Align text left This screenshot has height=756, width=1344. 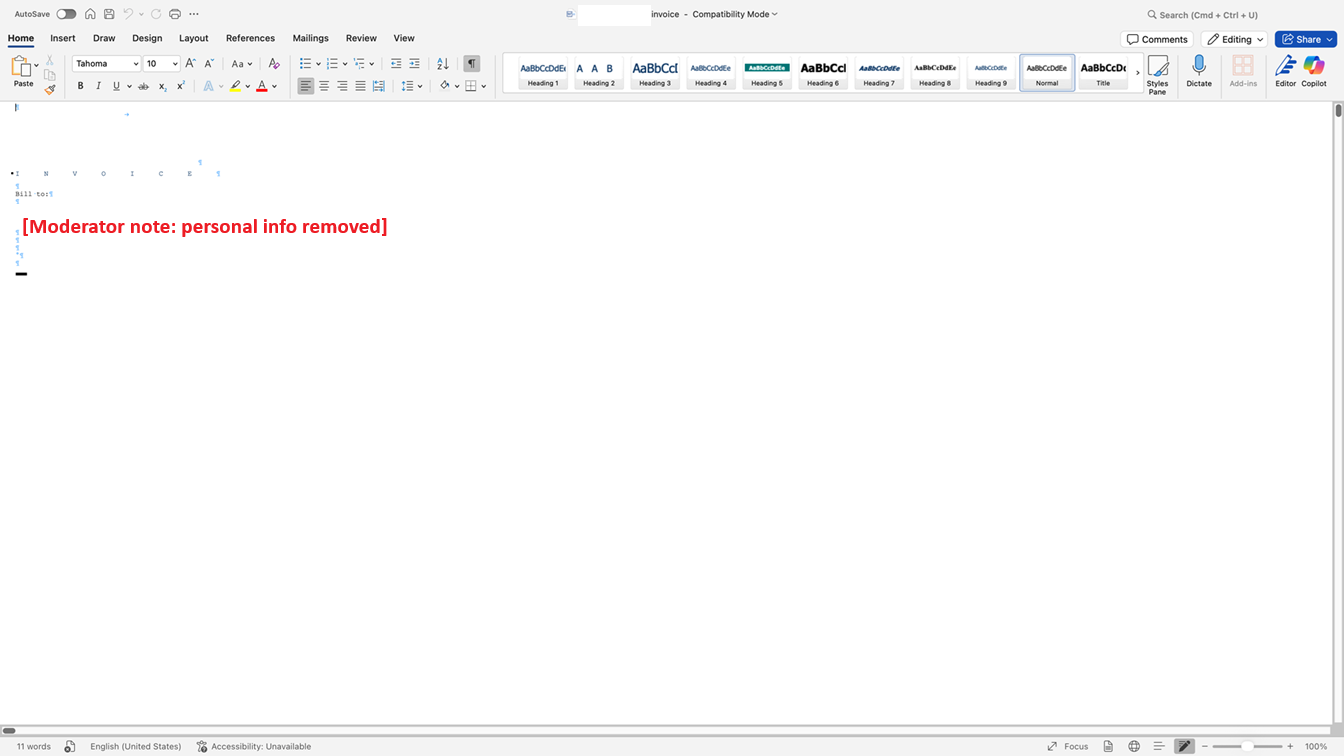[x=306, y=86]
